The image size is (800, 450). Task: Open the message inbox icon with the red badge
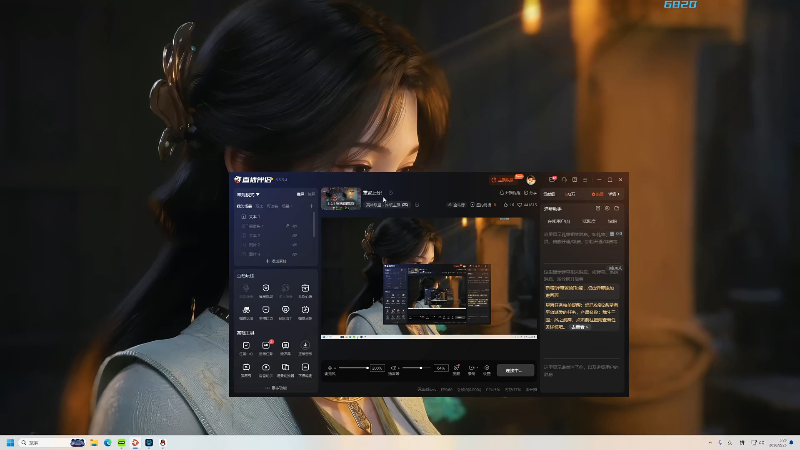click(x=553, y=180)
